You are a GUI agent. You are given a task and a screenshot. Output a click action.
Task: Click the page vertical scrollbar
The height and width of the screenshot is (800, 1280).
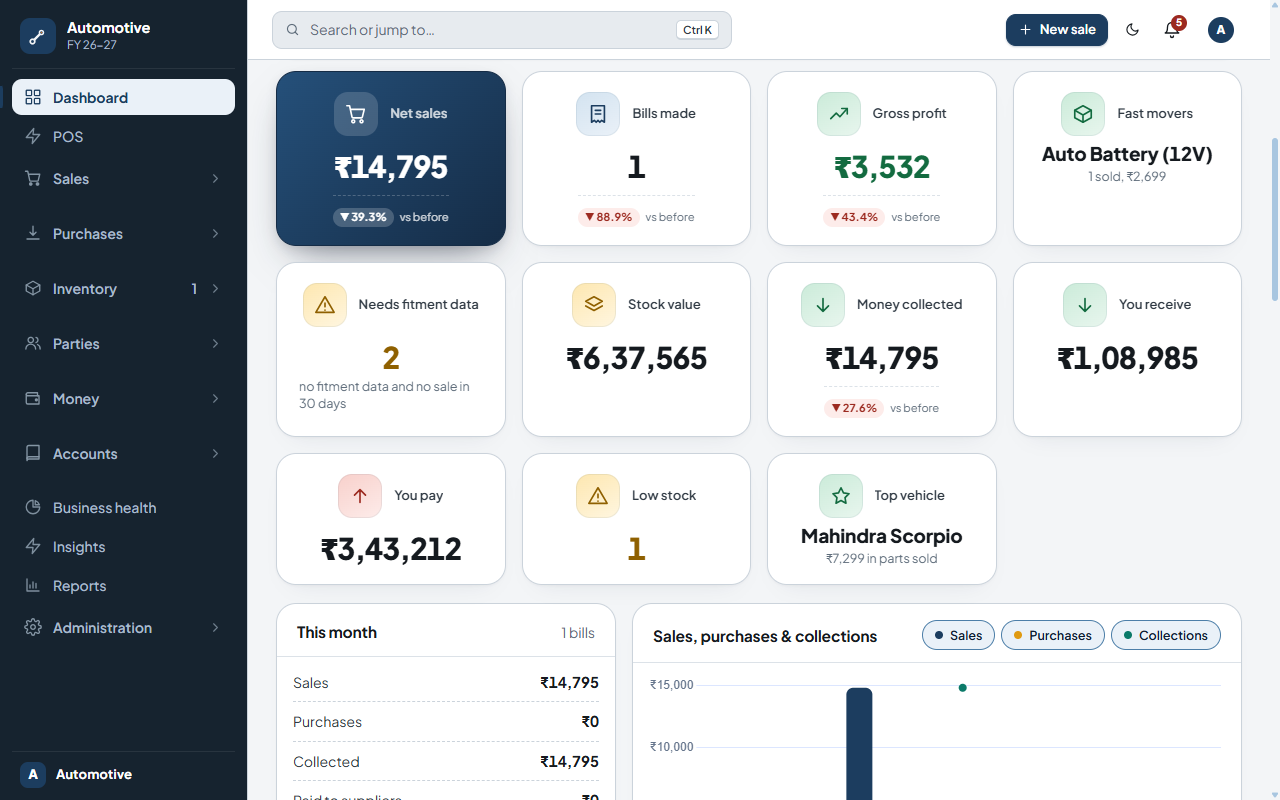[1274, 218]
